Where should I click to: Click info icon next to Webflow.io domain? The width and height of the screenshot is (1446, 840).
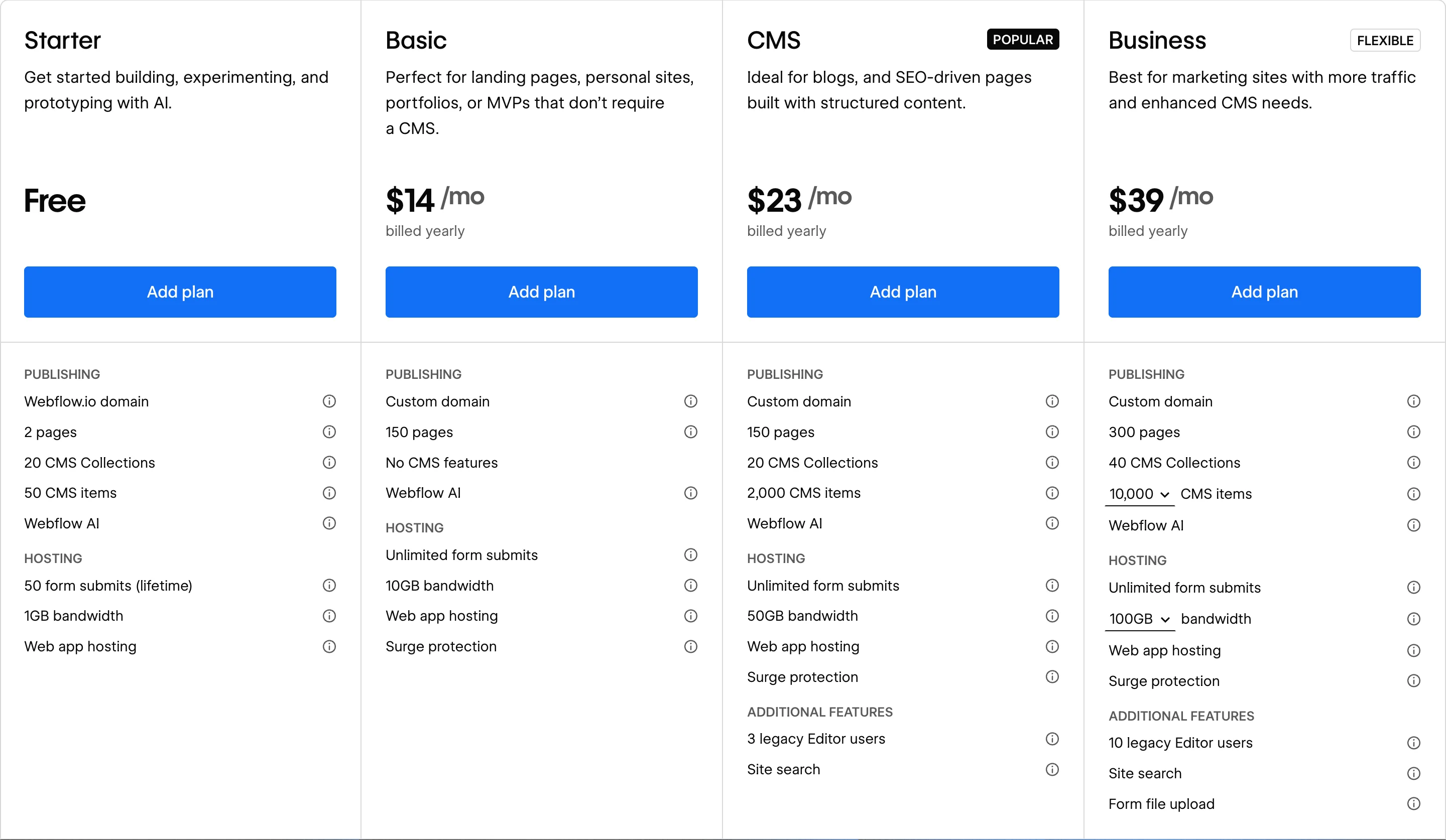coord(329,401)
